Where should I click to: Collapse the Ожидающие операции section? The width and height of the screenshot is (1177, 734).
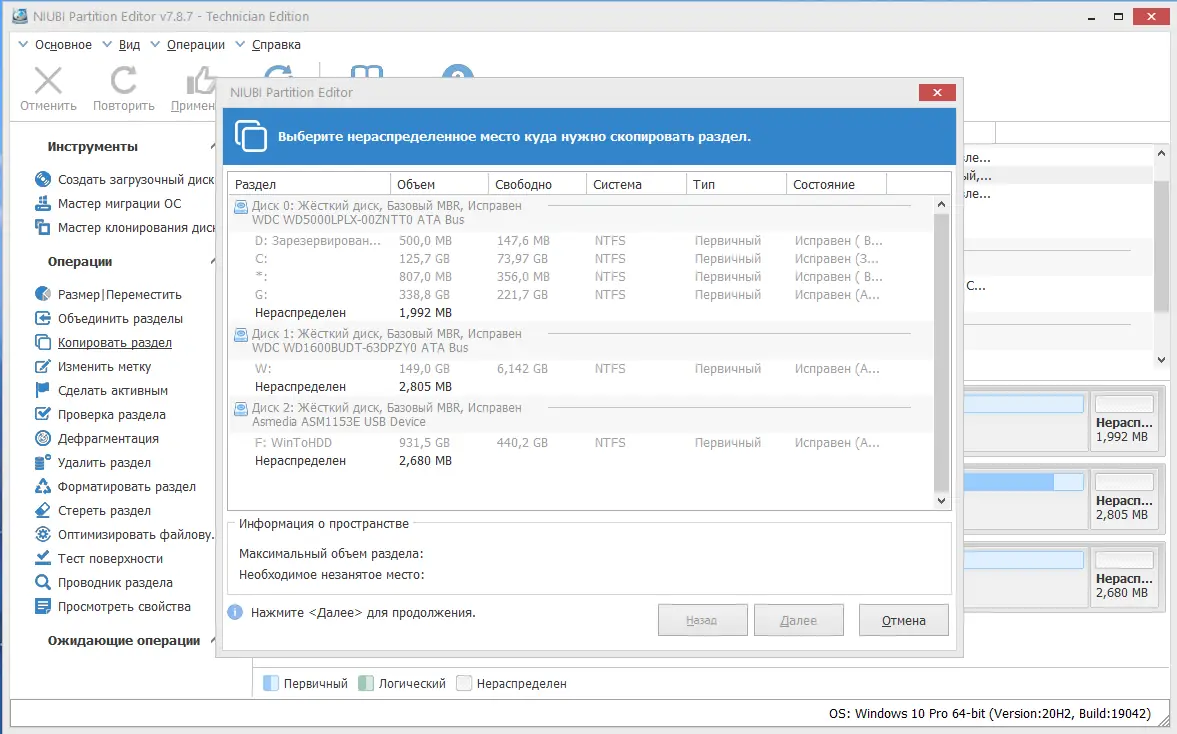point(213,640)
